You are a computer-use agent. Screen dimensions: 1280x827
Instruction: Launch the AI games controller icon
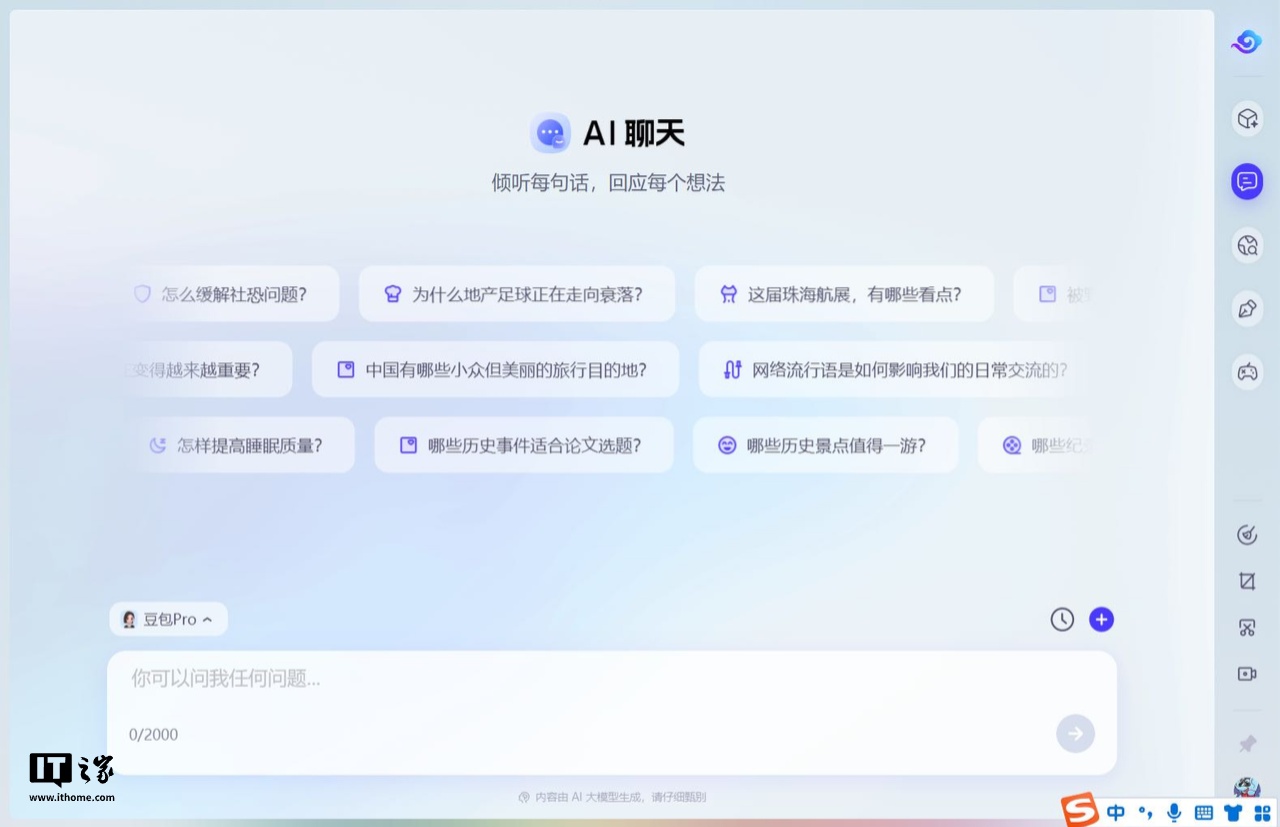click(x=1247, y=371)
